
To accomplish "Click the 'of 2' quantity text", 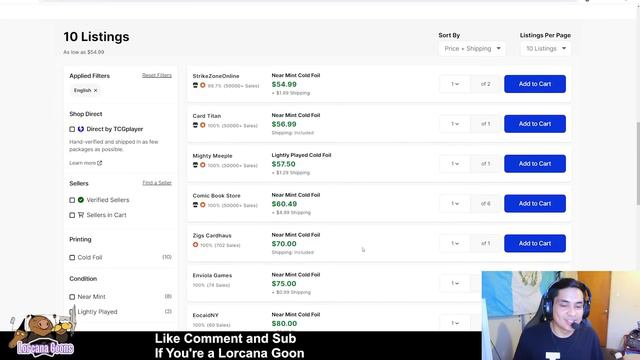I will [x=485, y=84].
